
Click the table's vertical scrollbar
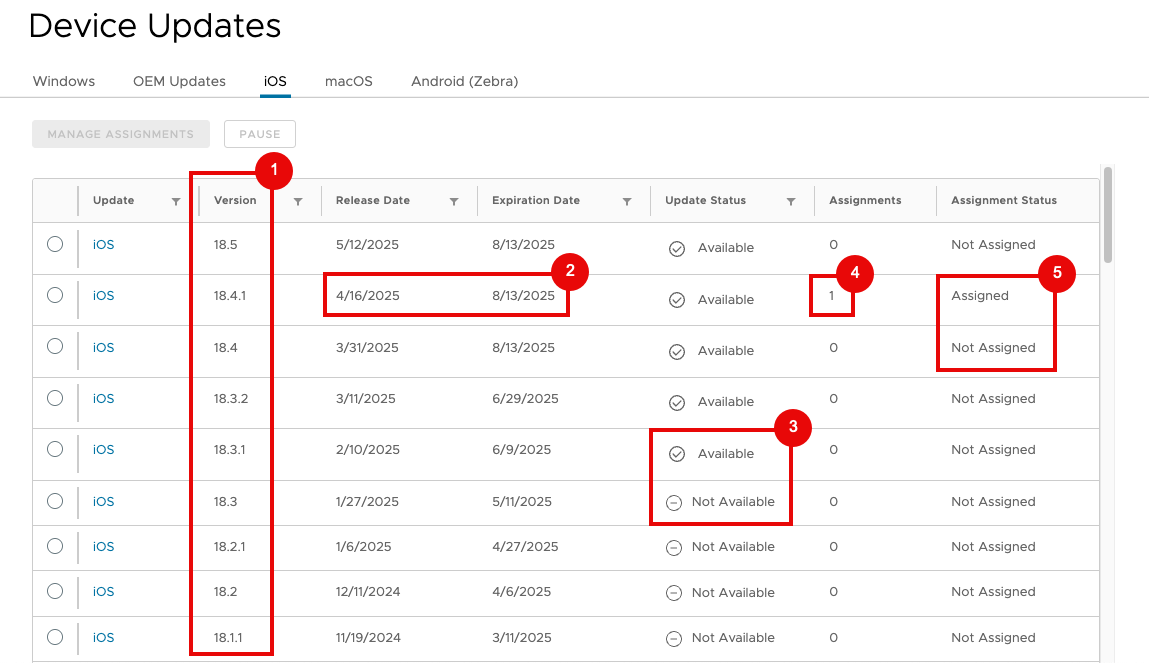[x=1107, y=215]
